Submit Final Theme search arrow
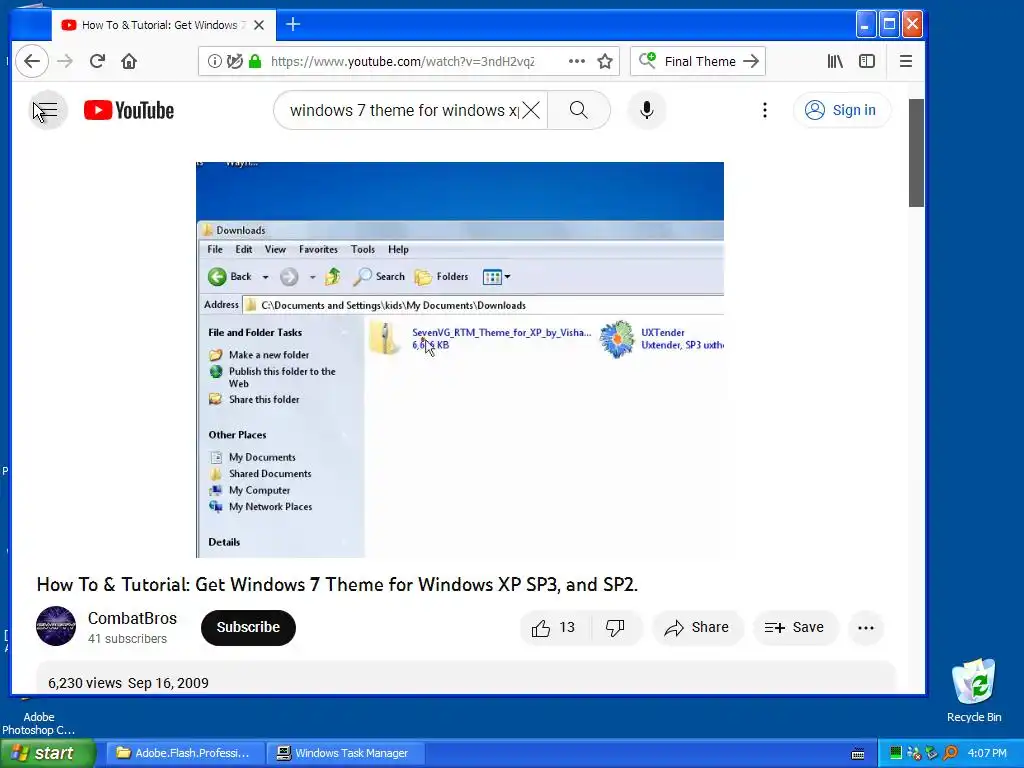The image size is (1024, 768). 752,61
